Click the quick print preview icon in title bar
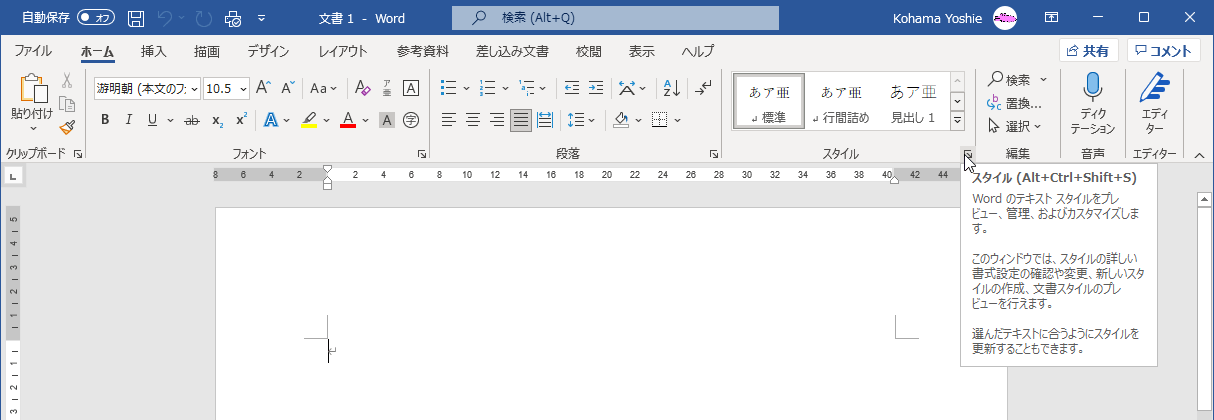 click(x=232, y=18)
